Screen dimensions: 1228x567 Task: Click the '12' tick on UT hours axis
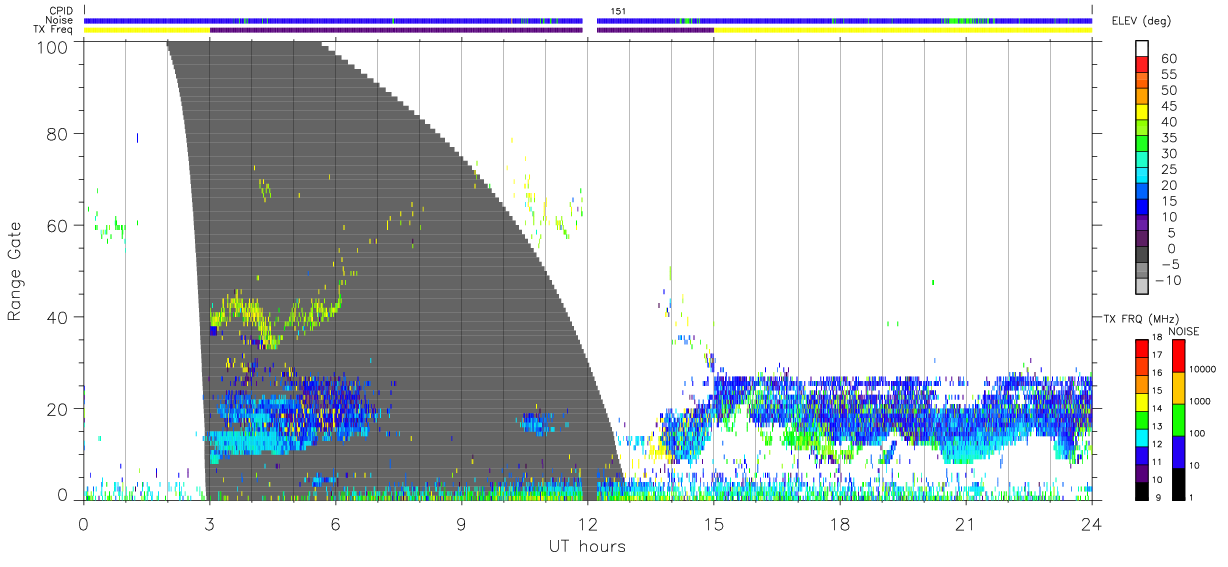click(587, 523)
